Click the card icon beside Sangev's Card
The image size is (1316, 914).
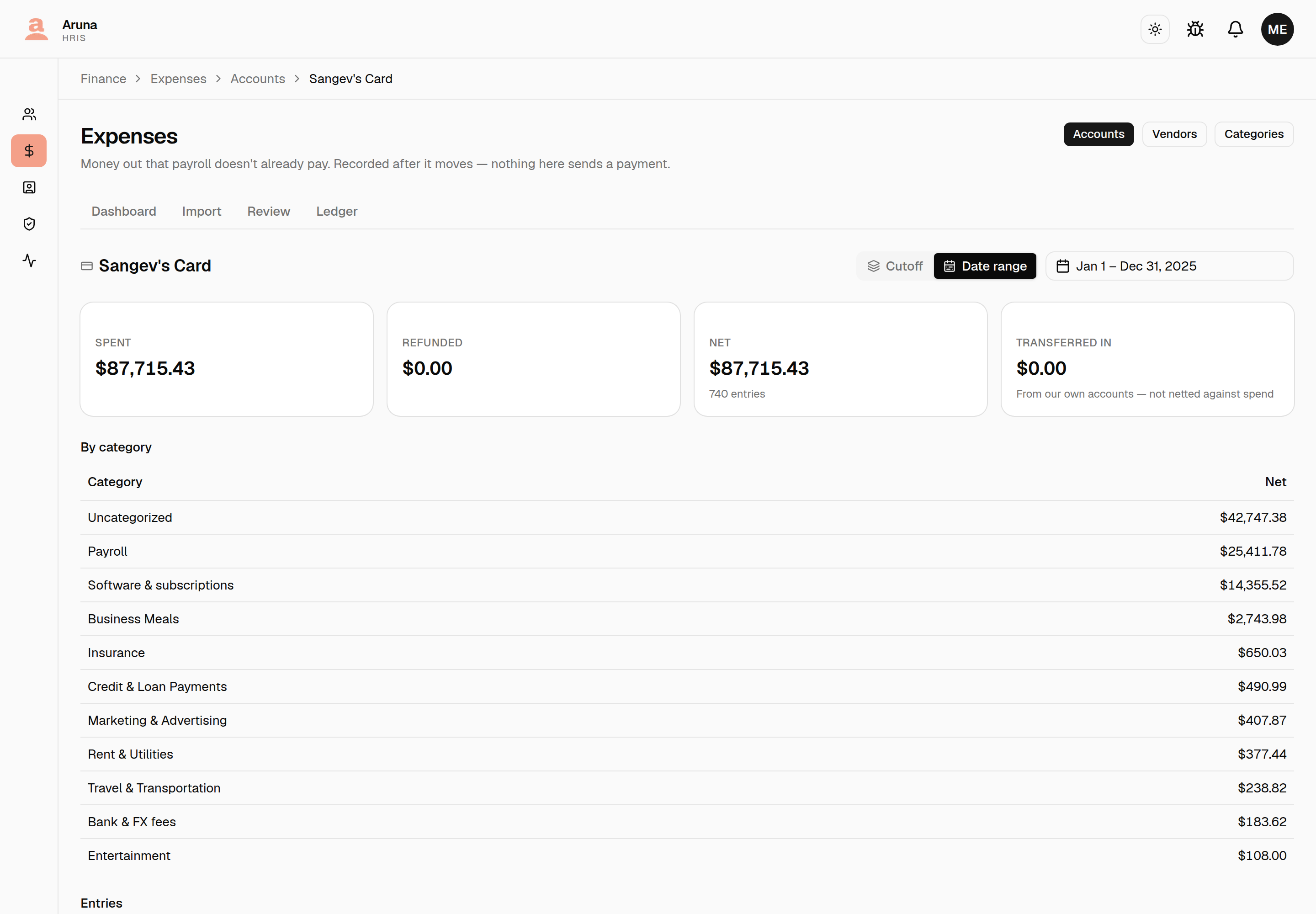click(87, 266)
